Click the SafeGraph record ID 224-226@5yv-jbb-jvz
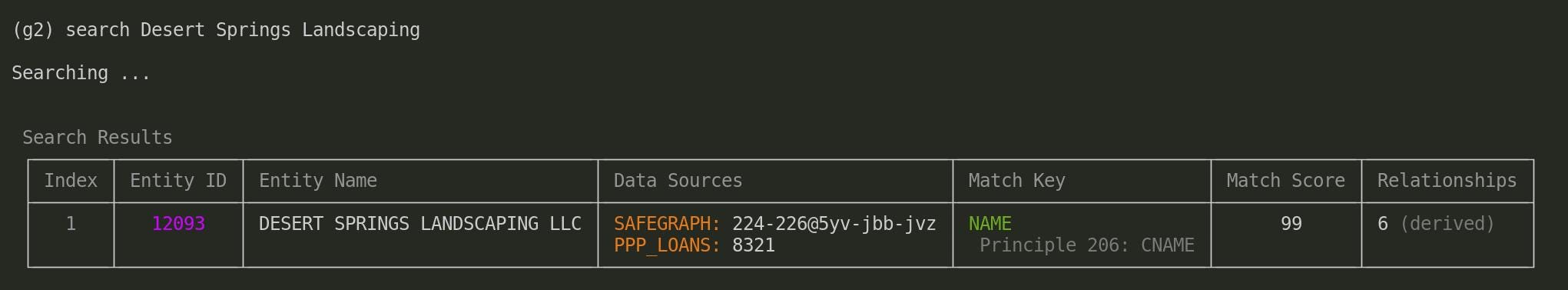 click(x=834, y=224)
